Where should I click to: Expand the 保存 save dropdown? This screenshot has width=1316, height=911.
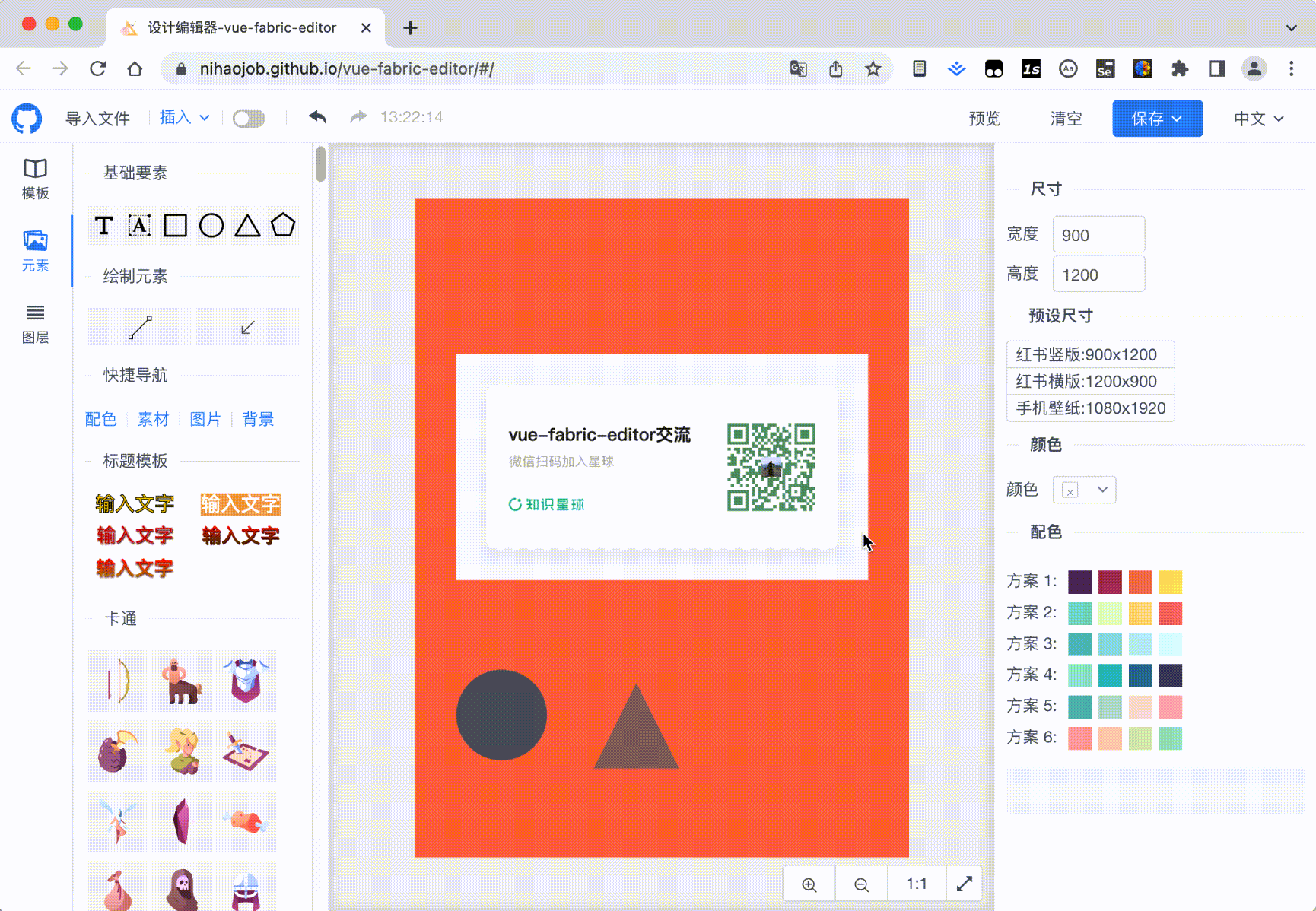click(x=1157, y=118)
